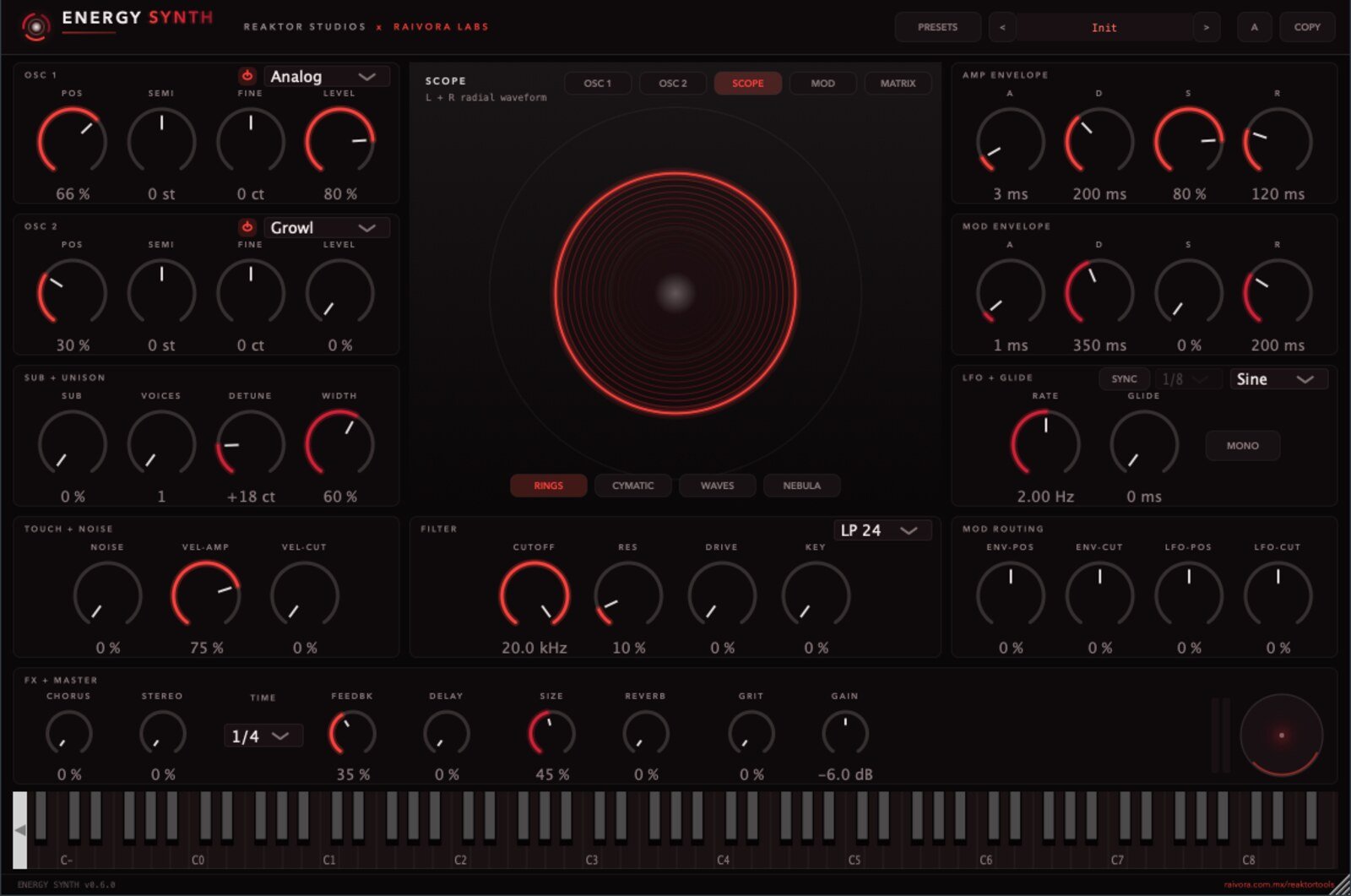Viewport: 1351px width, 896px height.
Task: Select WAVES scope visualization
Action: [717, 486]
